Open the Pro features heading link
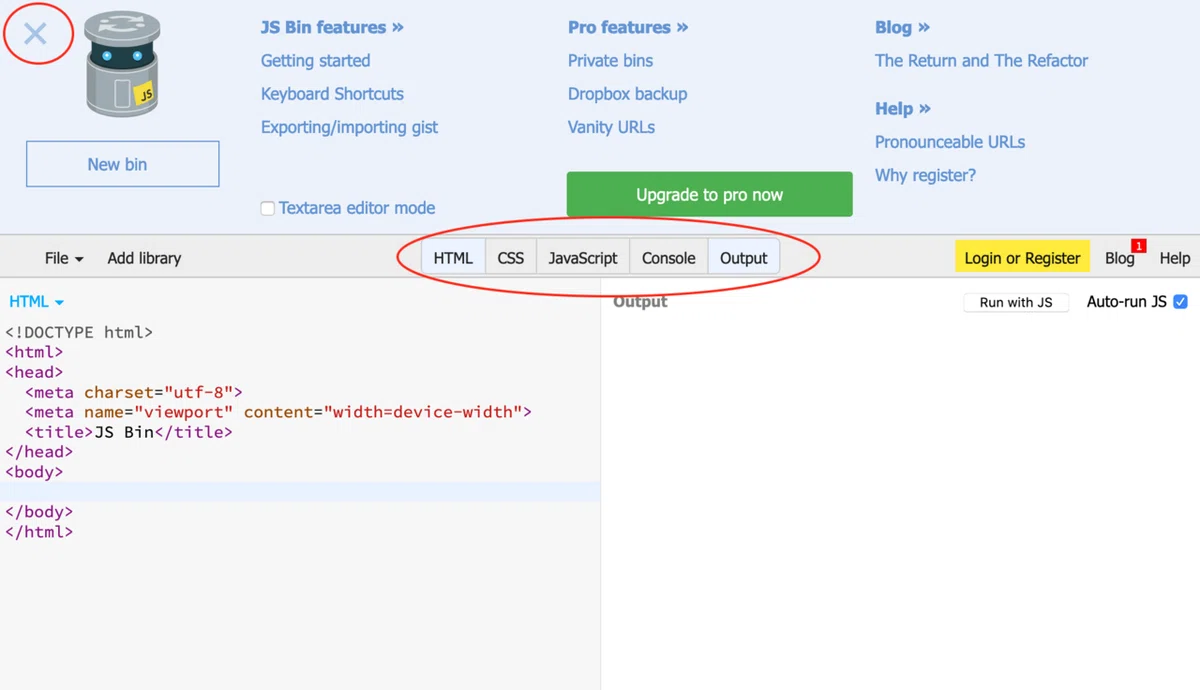This screenshot has height=690, width=1200. pos(628,27)
